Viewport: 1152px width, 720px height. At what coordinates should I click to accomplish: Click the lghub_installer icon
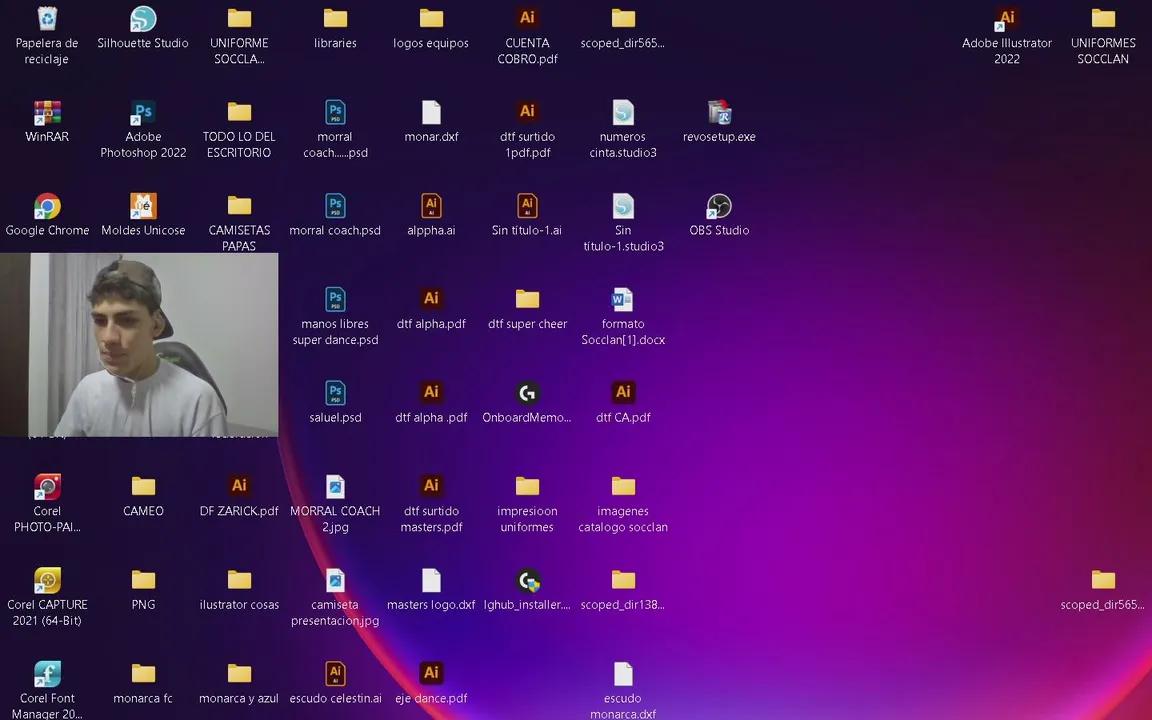coord(528,580)
